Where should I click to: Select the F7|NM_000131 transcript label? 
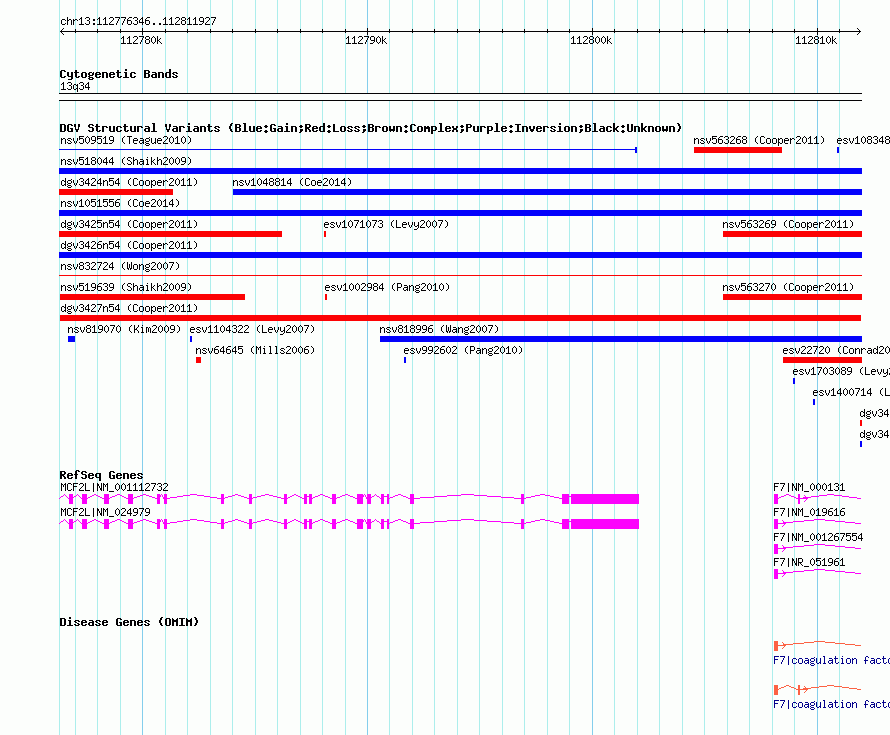point(809,488)
